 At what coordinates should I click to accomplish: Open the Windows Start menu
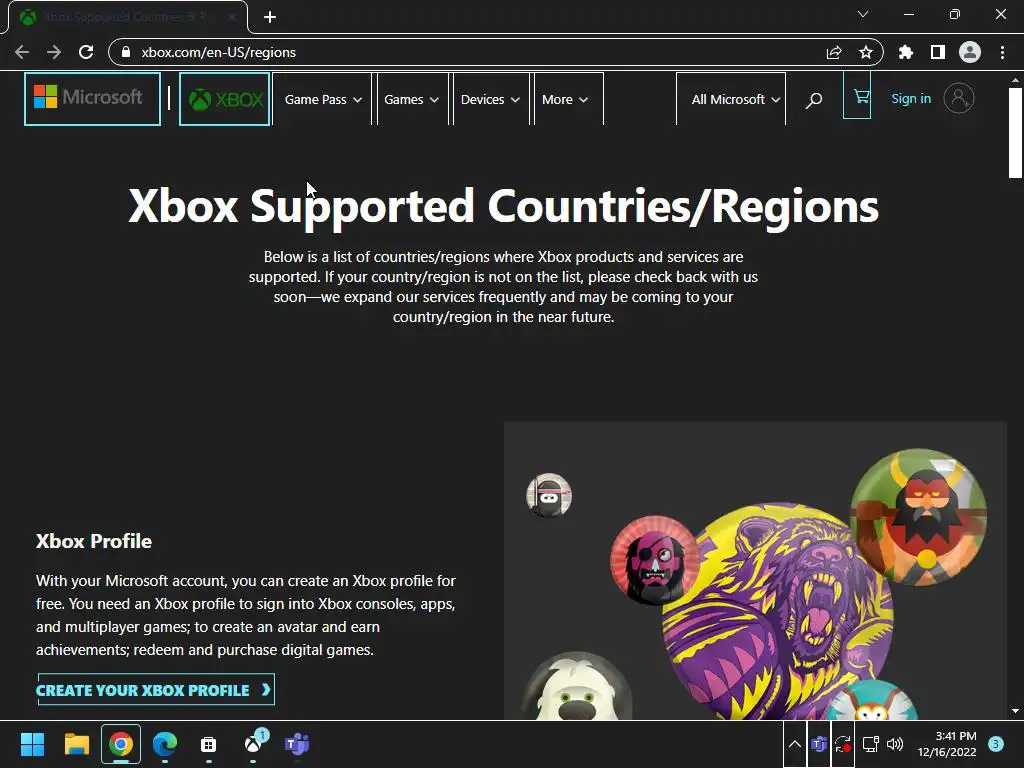tap(32, 744)
